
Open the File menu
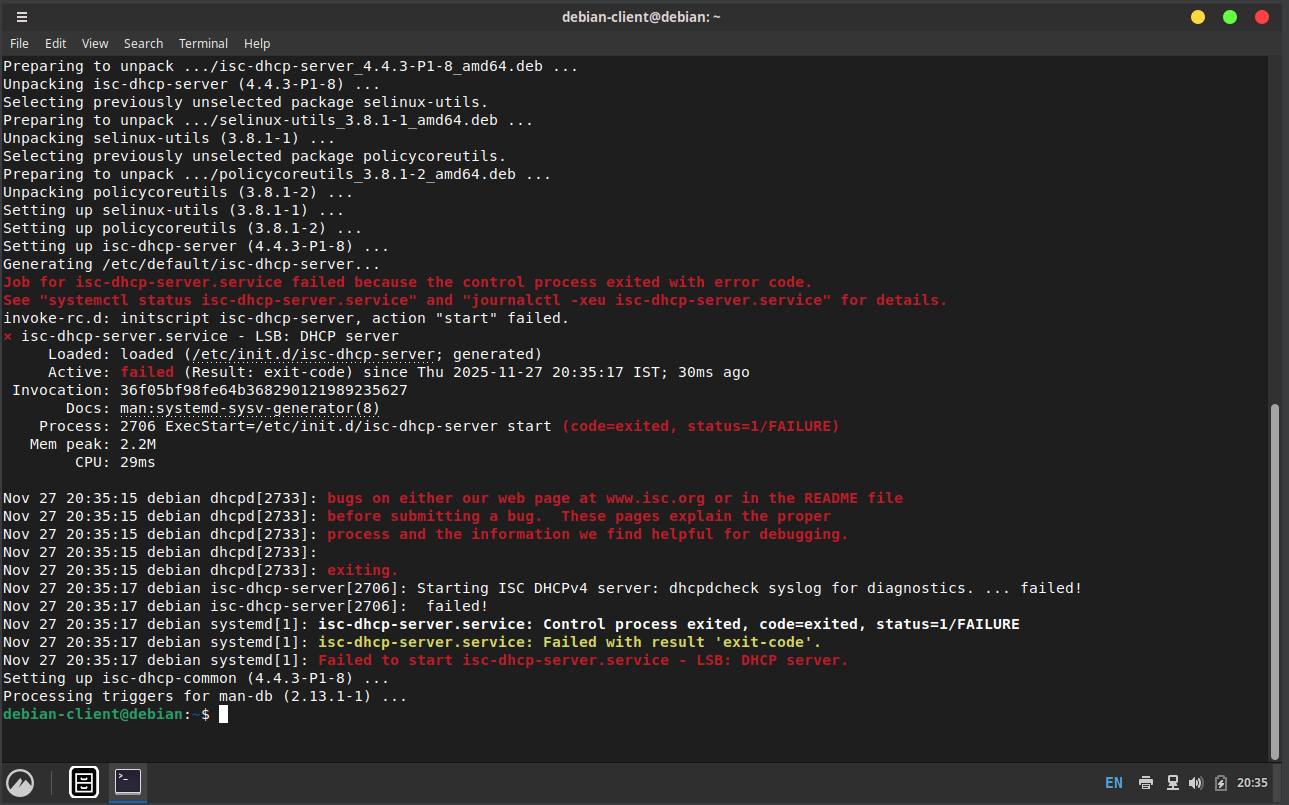[20, 44]
